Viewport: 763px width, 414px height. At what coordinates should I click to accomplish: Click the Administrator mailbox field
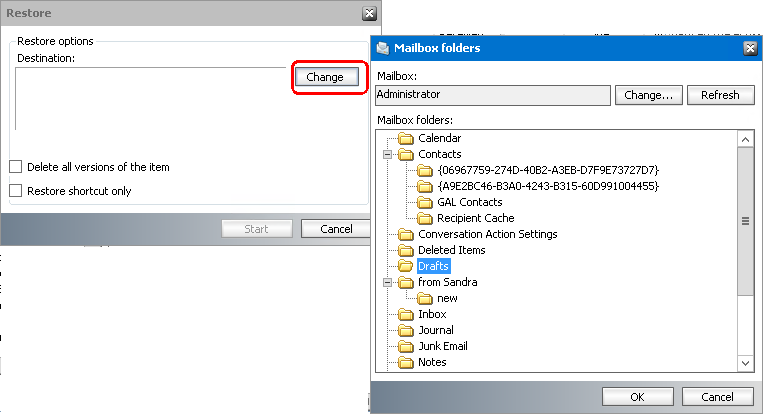click(x=493, y=95)
